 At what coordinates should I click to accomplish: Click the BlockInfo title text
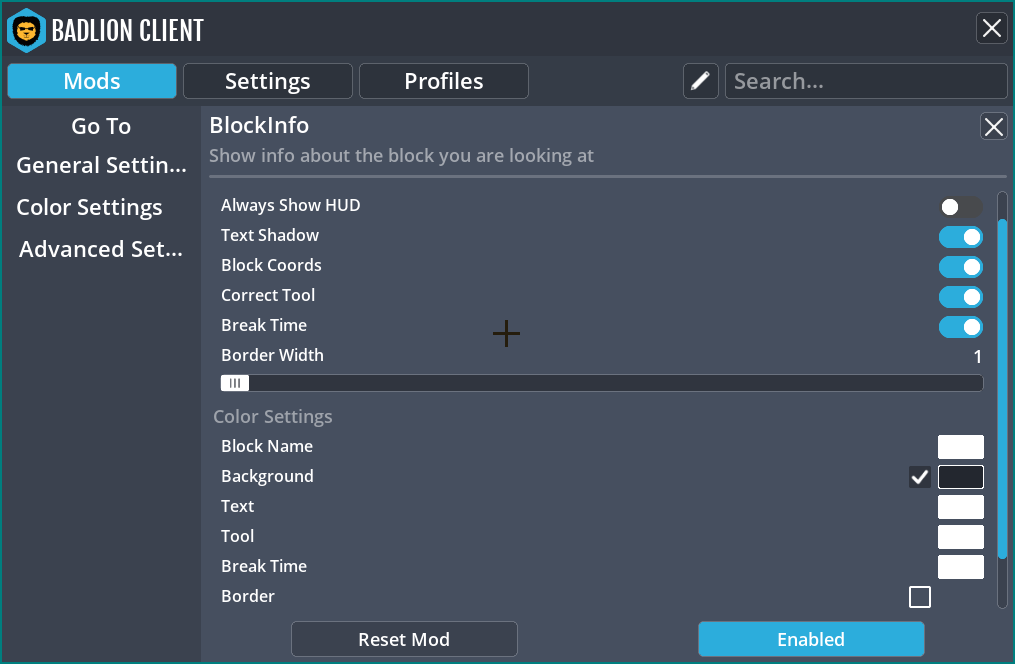point(259,125)
